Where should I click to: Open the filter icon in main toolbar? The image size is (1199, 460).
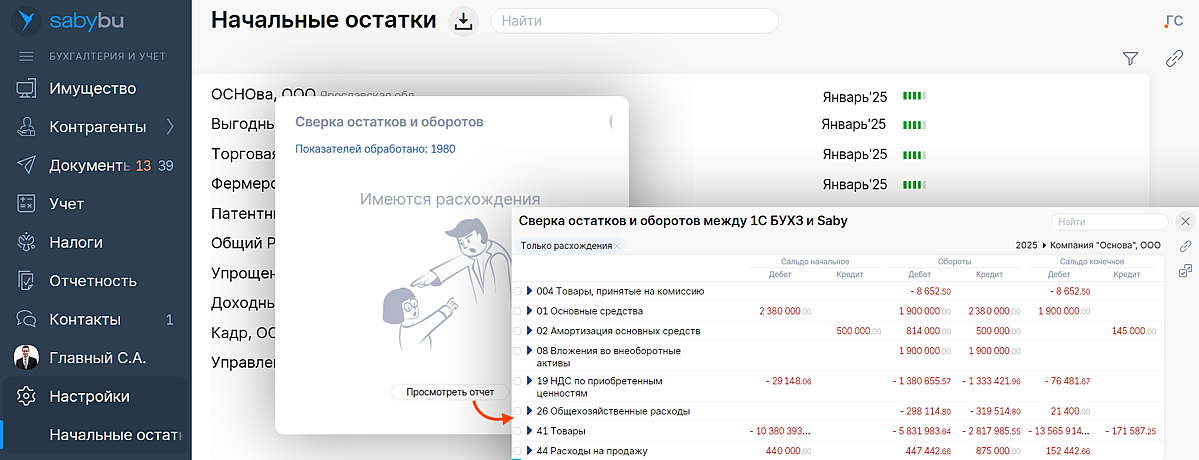[x=1131, y=59]
